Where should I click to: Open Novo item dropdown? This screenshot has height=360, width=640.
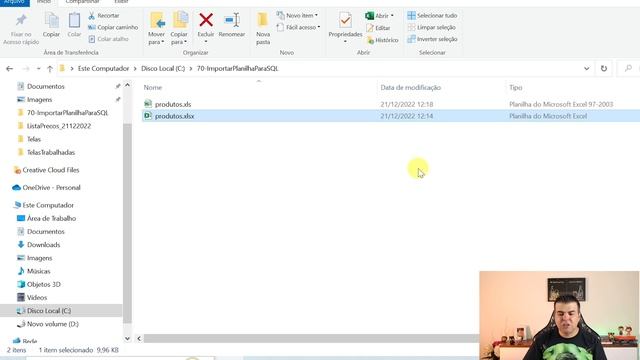pyautogui.click(x=298, y=16)
